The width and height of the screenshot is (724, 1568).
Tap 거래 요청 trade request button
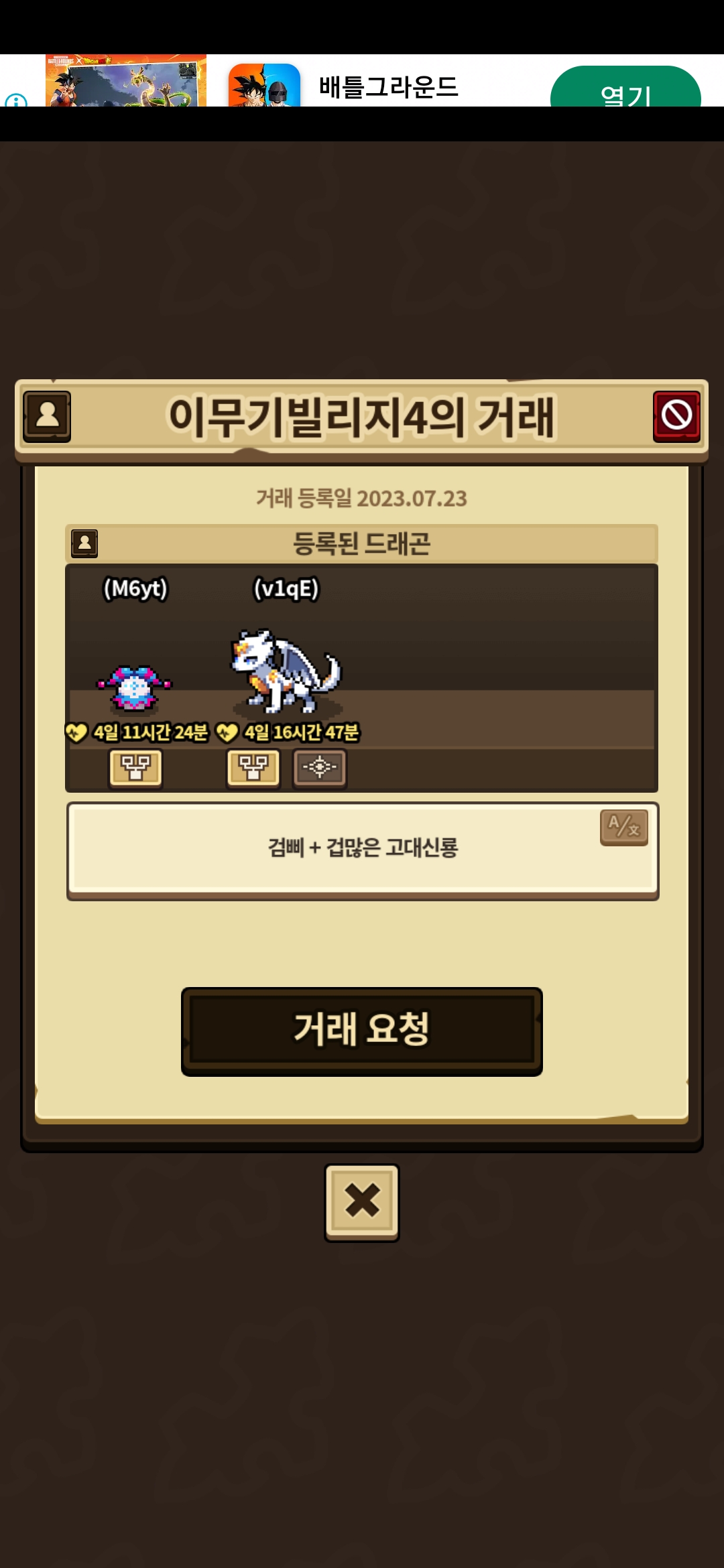(x=362, y=1031)
